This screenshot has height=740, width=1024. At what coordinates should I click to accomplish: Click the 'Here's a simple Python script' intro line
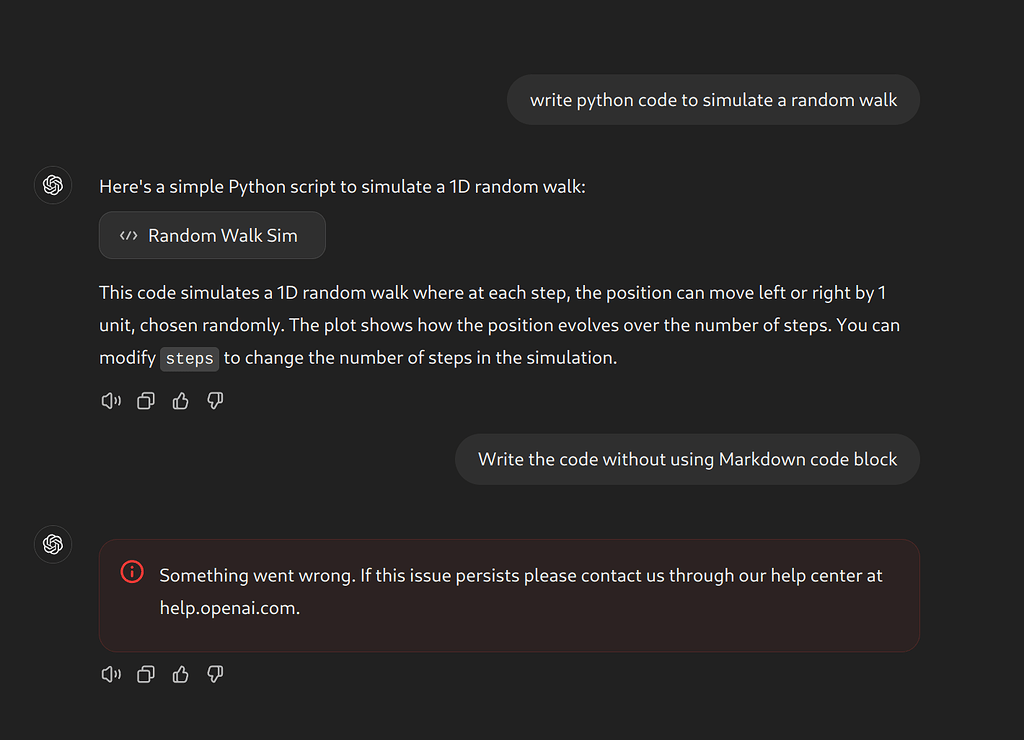(342, 187)
